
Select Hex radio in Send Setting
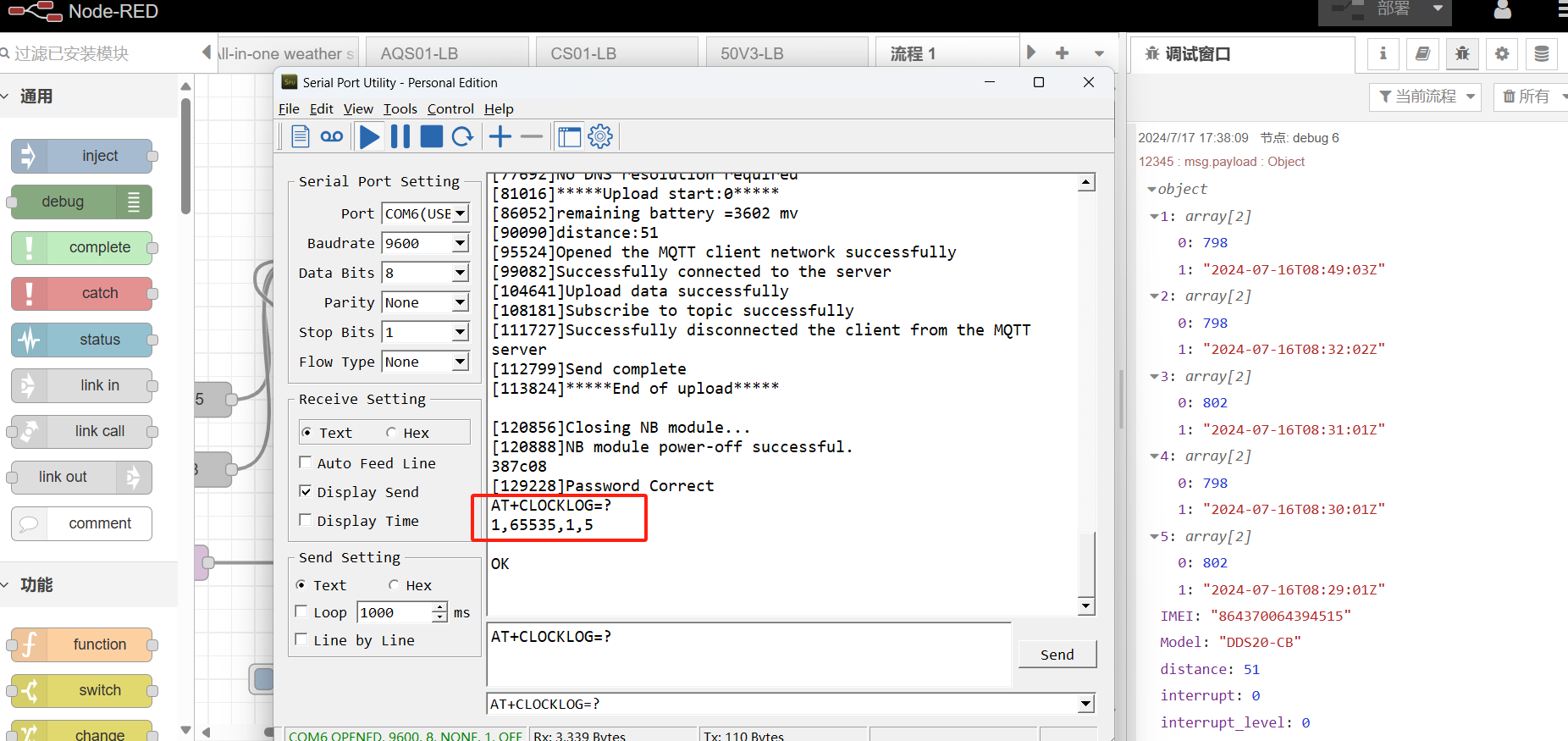point(394,585)
